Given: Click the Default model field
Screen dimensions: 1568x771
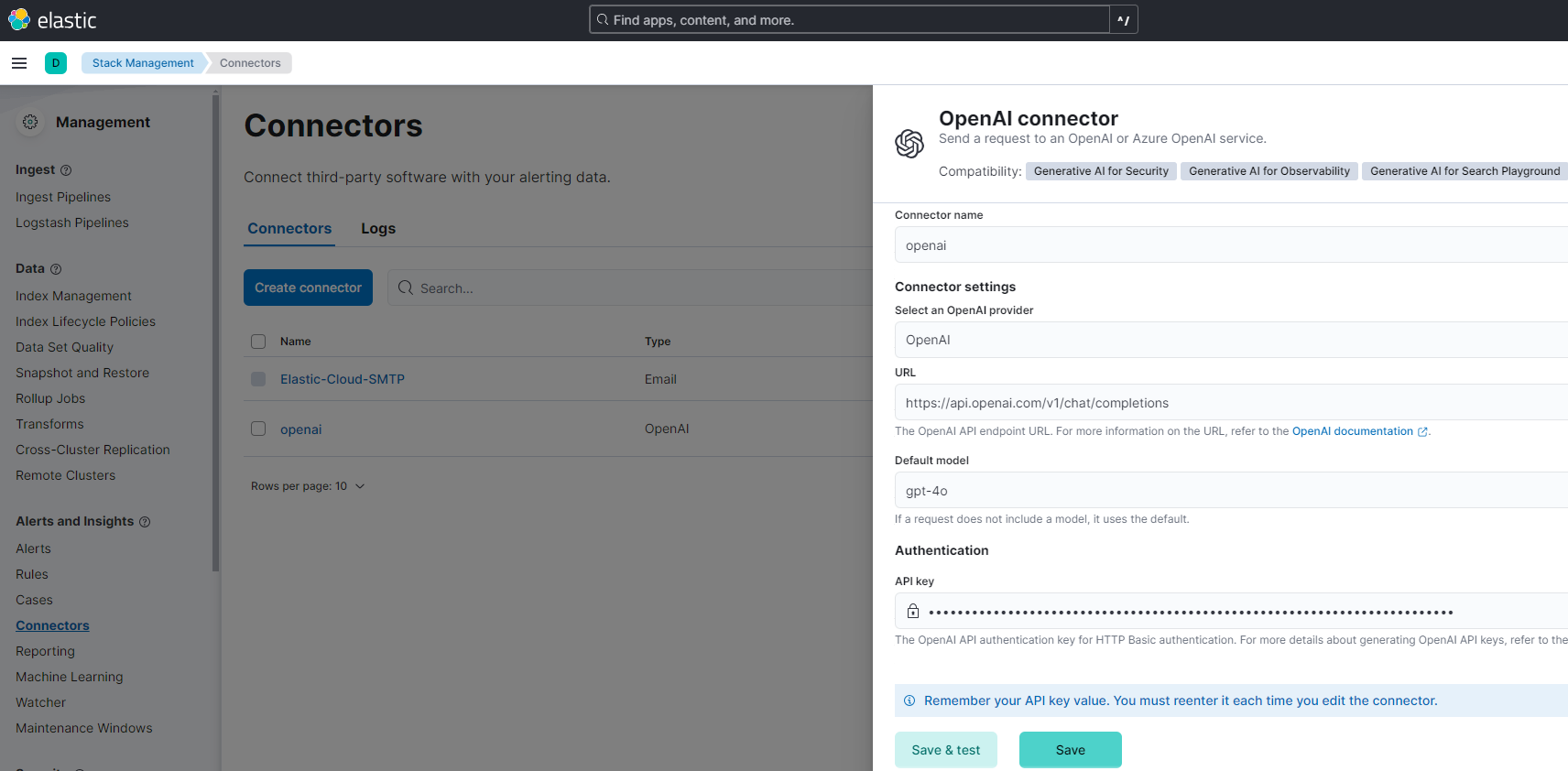Looking at the screenshot, I should coord(1231,490).
